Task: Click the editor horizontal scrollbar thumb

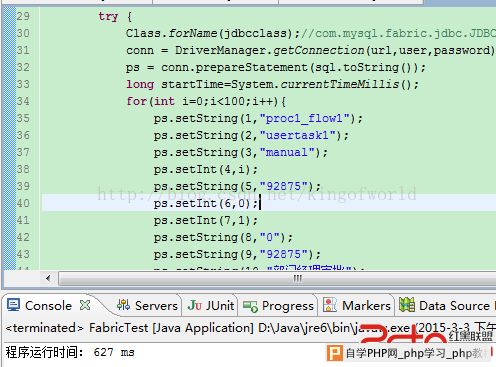Action: 277,279
